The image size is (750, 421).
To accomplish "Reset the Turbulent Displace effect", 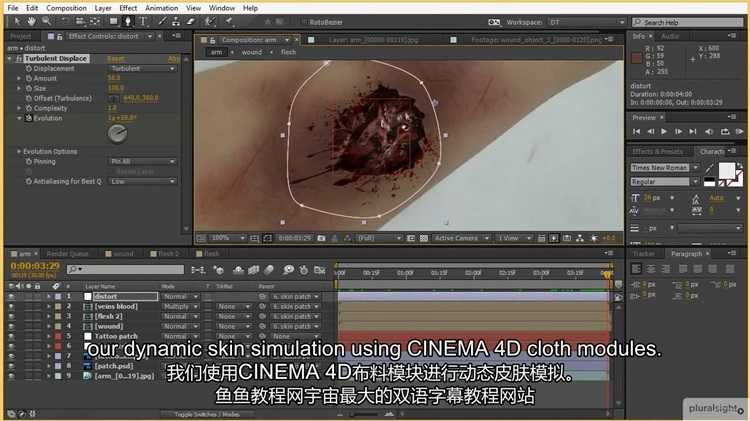I will click(116, 58).
